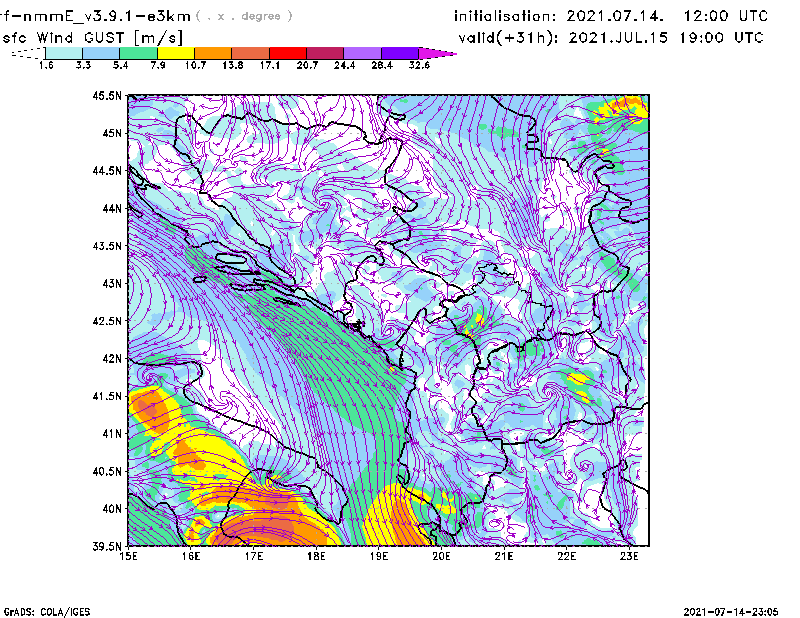The width and height of the screenshot is (800, 618).
Task: Click the 23E longitude label
Action: coord(629,556)
